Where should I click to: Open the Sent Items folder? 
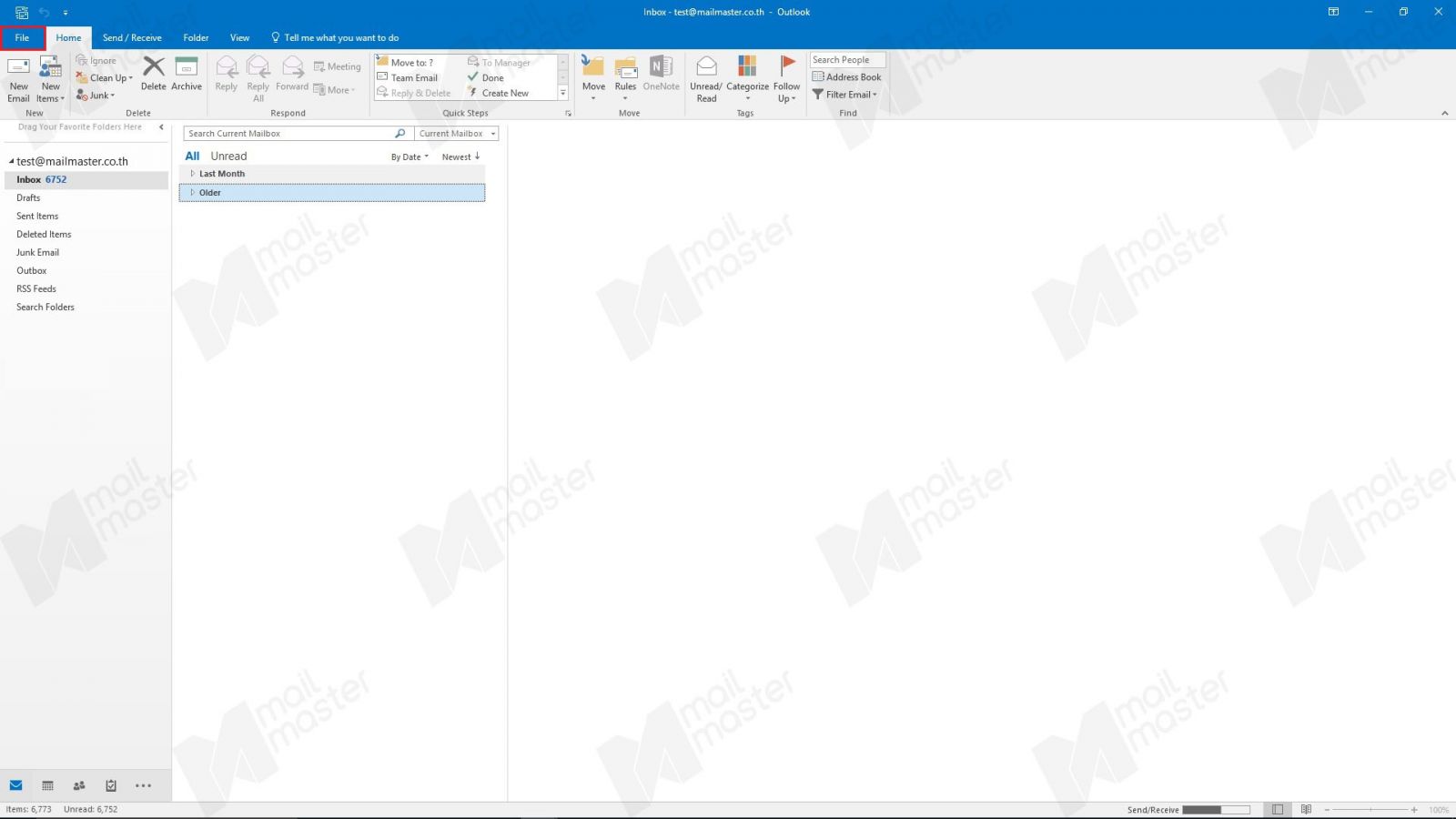pyautogui.click(x=37, y=217)
